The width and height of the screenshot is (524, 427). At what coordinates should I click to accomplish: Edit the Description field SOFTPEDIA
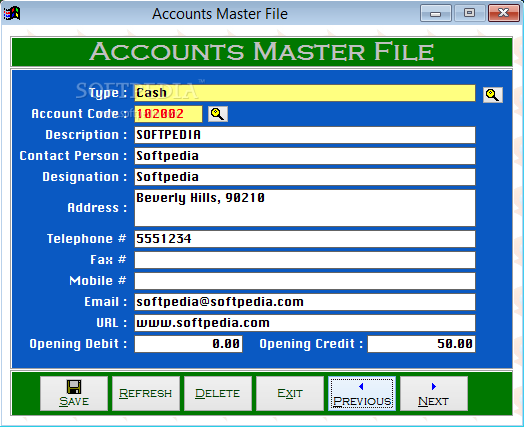305,135
